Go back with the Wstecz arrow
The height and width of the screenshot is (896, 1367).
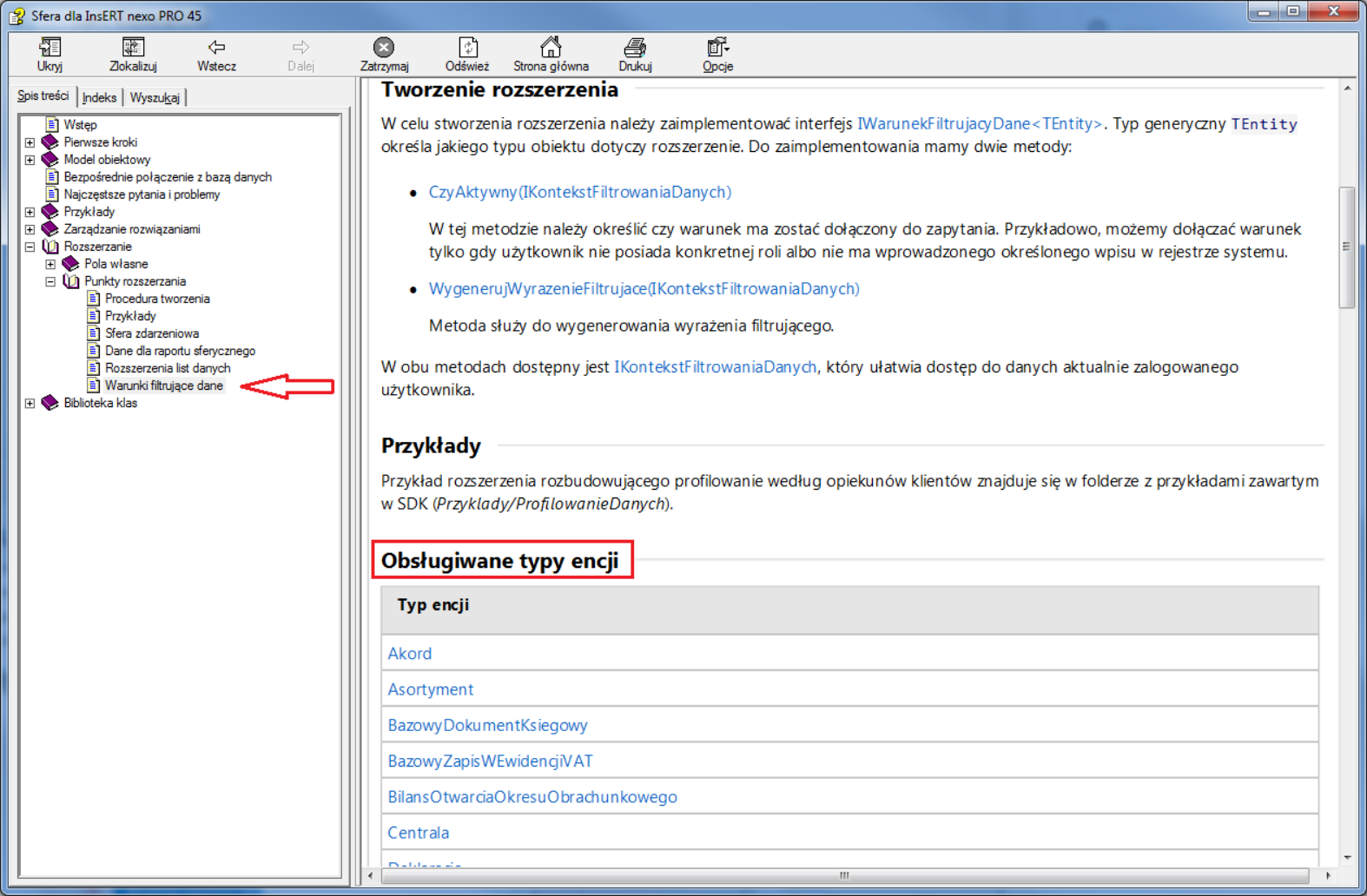pos(216,47)
